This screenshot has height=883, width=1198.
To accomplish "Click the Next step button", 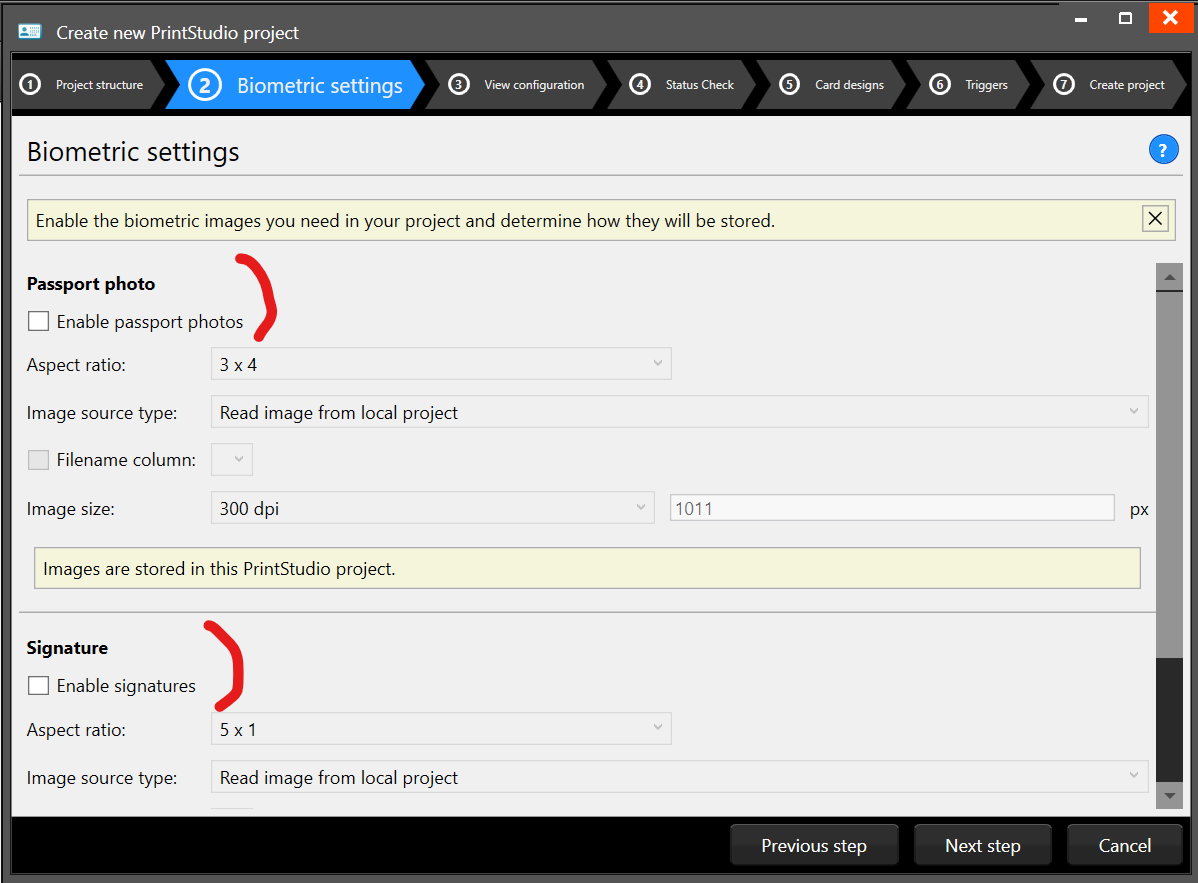I will pos(982,845).
